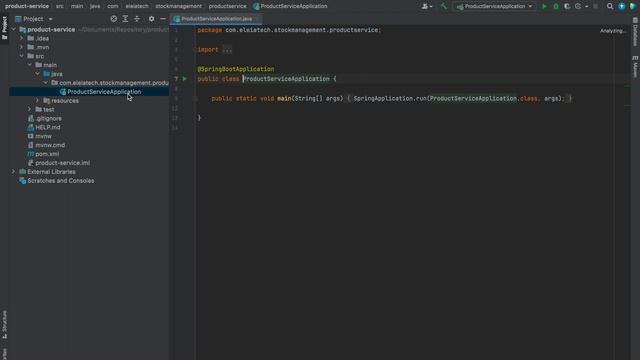Viewport: 640px width, 360px height.
Task: Click Expand All in Project panel
Action: [125, 19]
